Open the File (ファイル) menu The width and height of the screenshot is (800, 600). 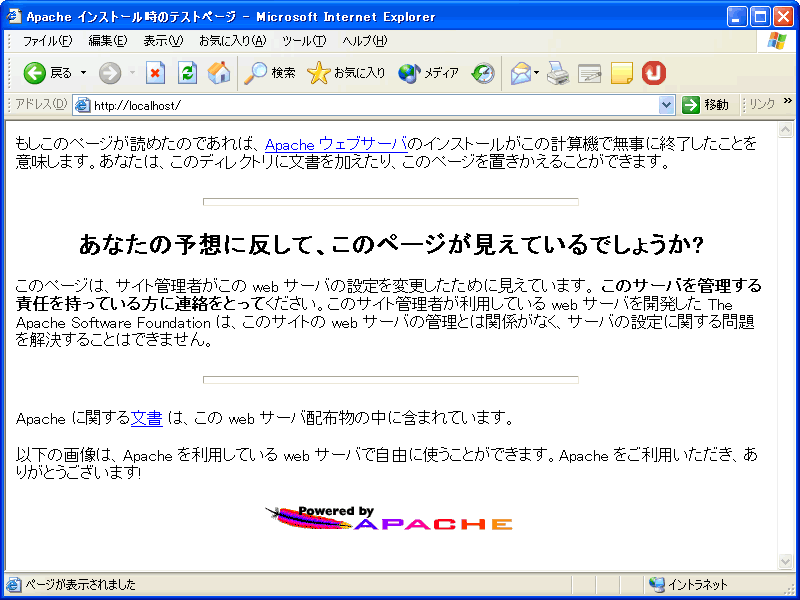(x=47, y=41)
